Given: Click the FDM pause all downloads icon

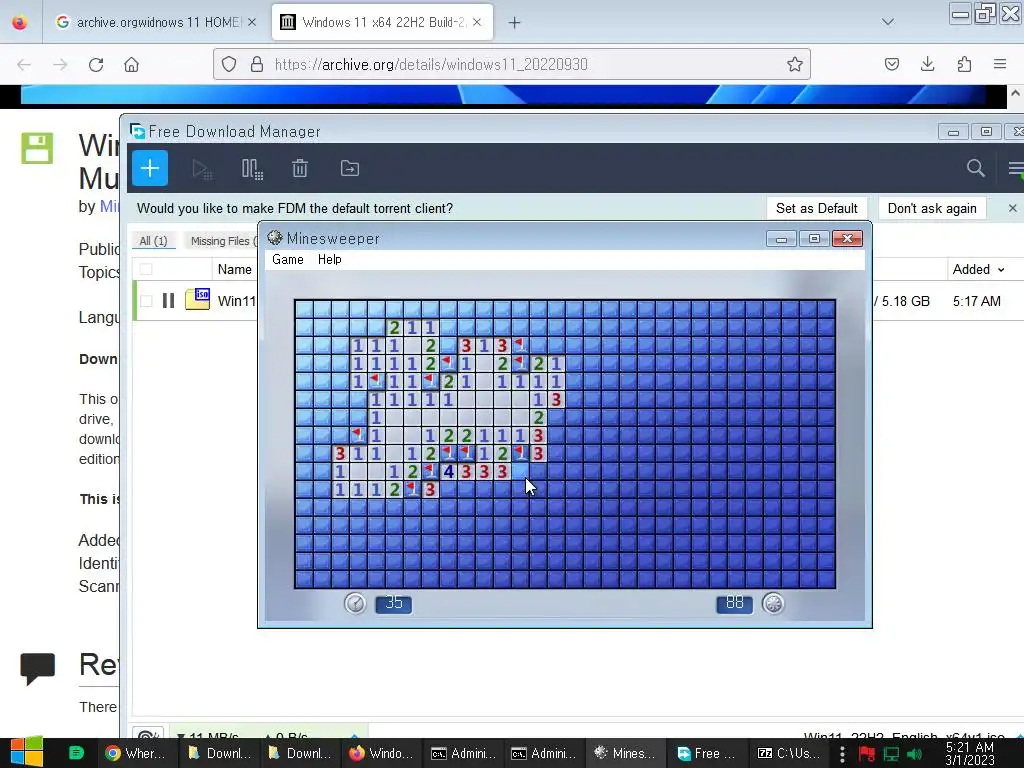Looking at the screenshot, I should click(252, 169).
